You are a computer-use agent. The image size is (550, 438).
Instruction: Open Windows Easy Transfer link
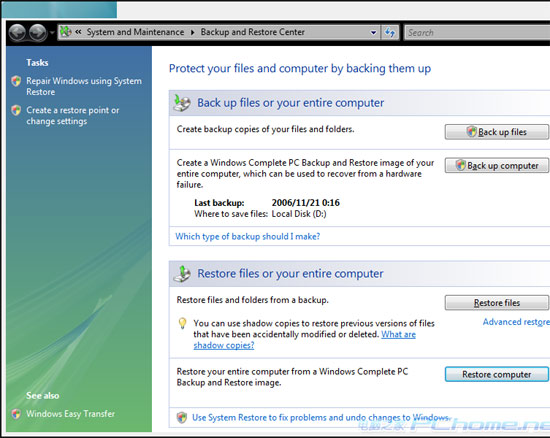pos(71,414)
